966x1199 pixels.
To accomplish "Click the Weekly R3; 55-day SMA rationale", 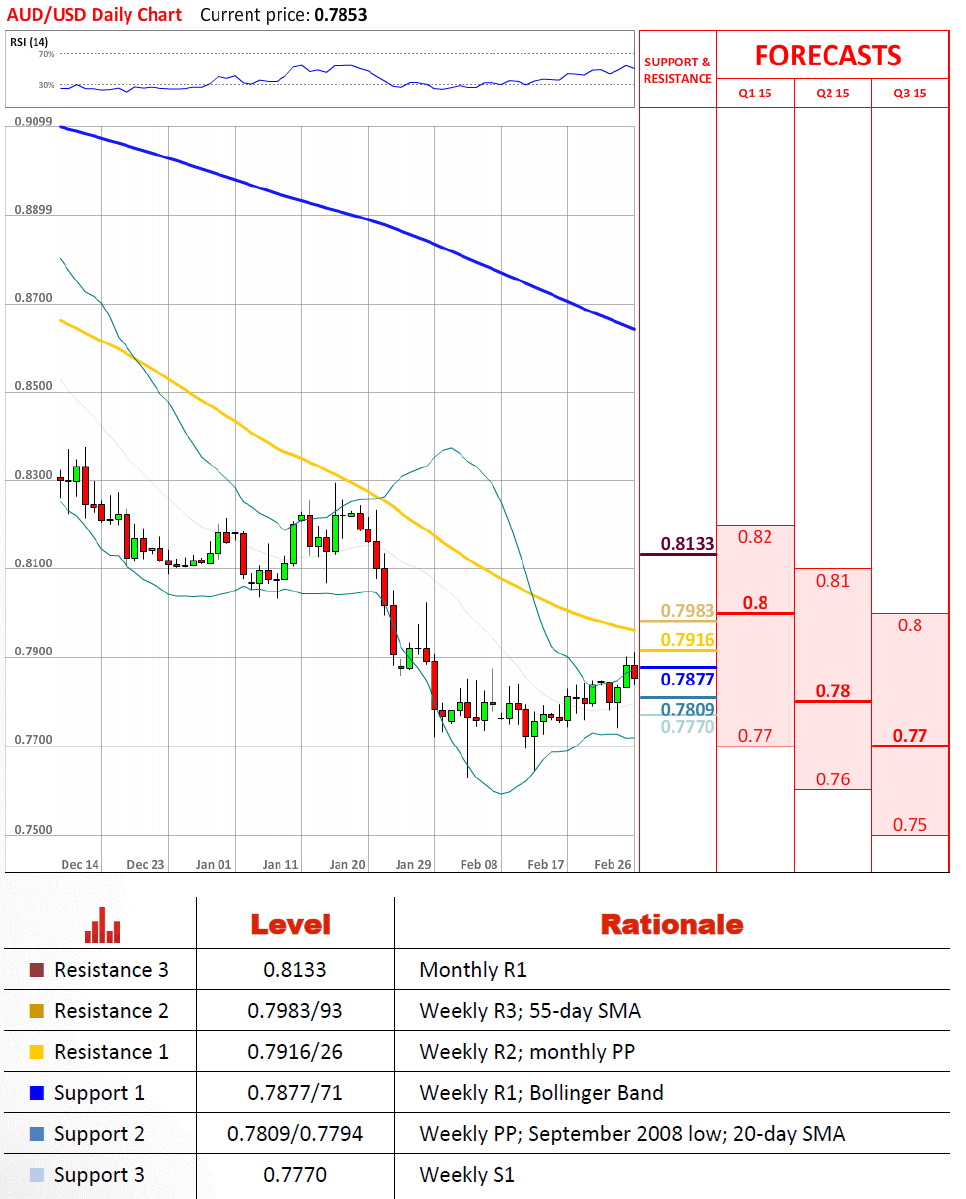I will [530, 1011].
